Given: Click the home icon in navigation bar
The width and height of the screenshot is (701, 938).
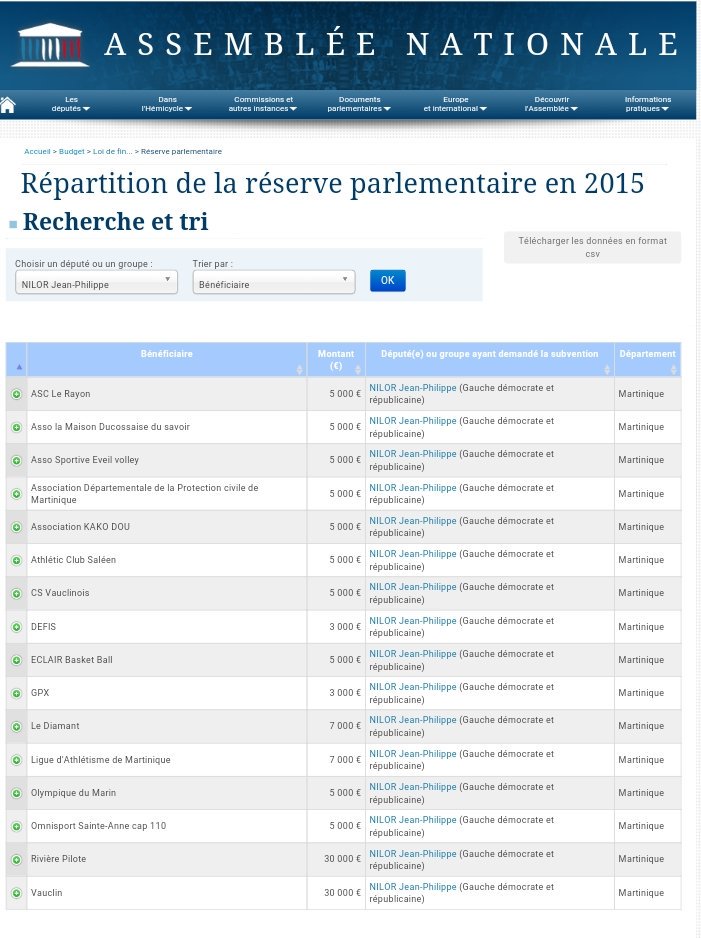Looking at the screenshot, I should pyautogui.click(x=8, y=105).
